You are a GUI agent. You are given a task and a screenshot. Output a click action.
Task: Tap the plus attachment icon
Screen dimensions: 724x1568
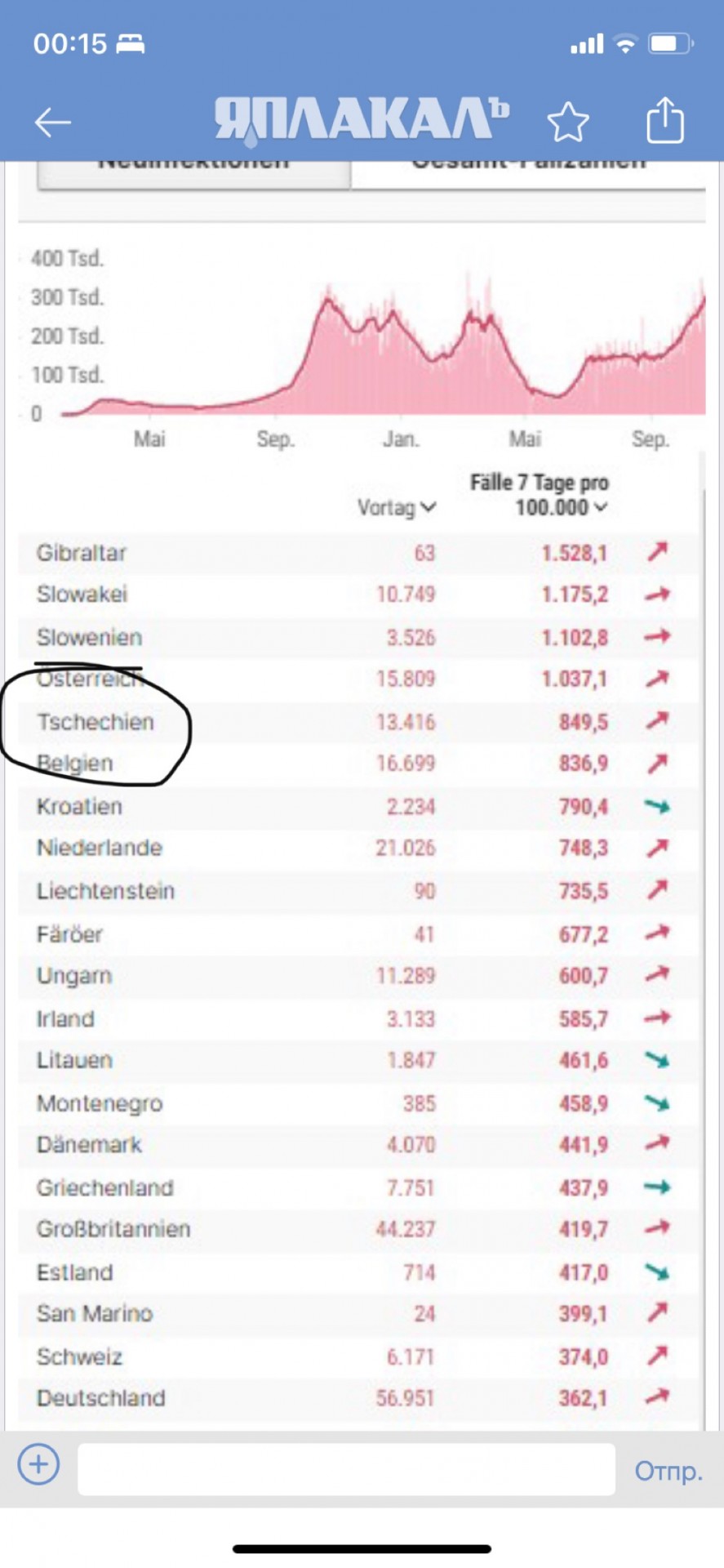(38, 1463)
